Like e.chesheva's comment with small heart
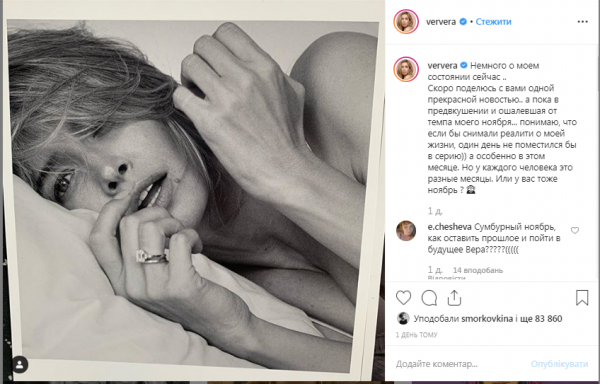This screenshot has height=384, width=600. point(575,230)
